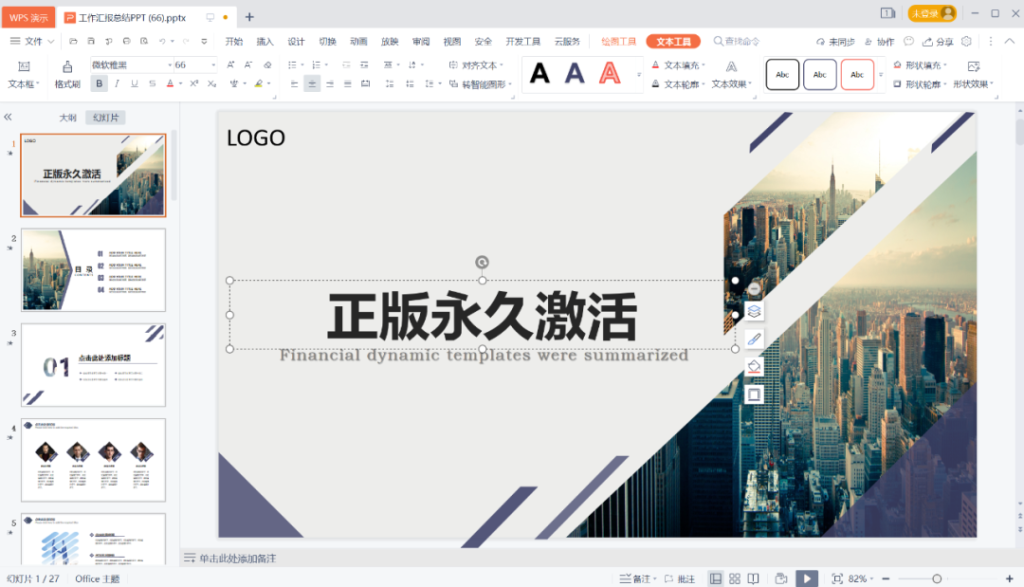Switch to the 绘图工具 (Drawing Tools) tab

(x=618, y=41)
